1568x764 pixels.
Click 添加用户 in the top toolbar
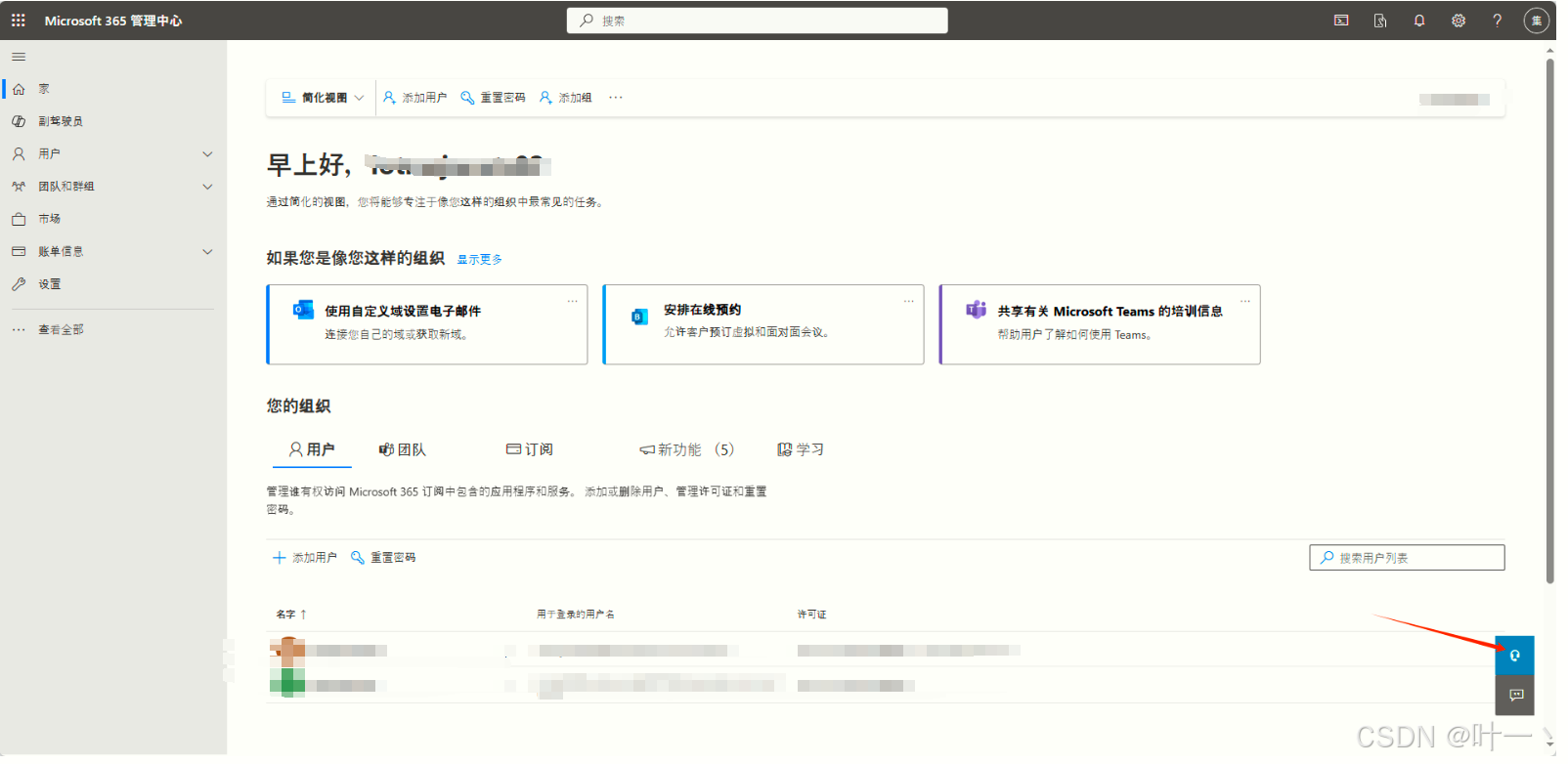point(414,98)
